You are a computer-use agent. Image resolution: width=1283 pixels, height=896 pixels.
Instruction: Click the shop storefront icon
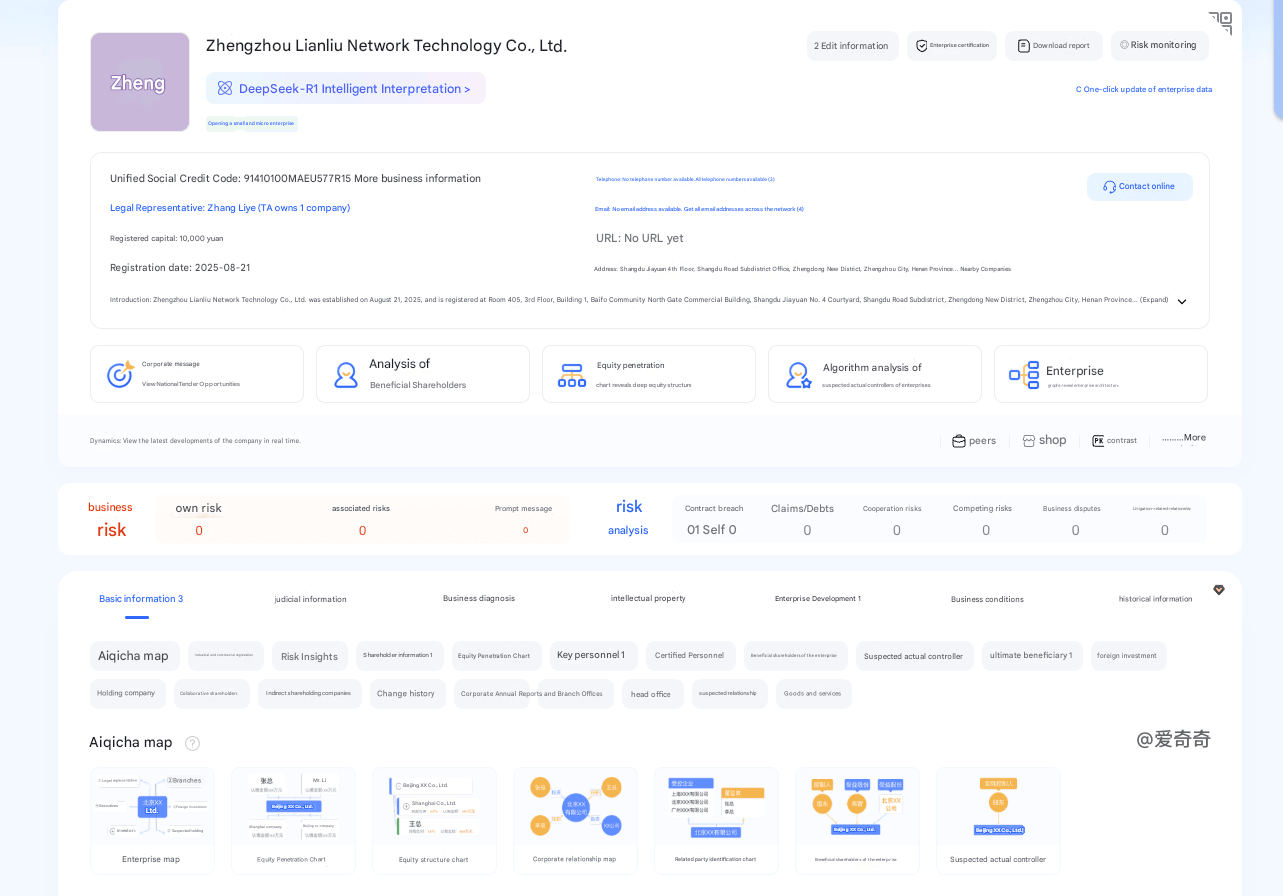[x=1031, y=440]
